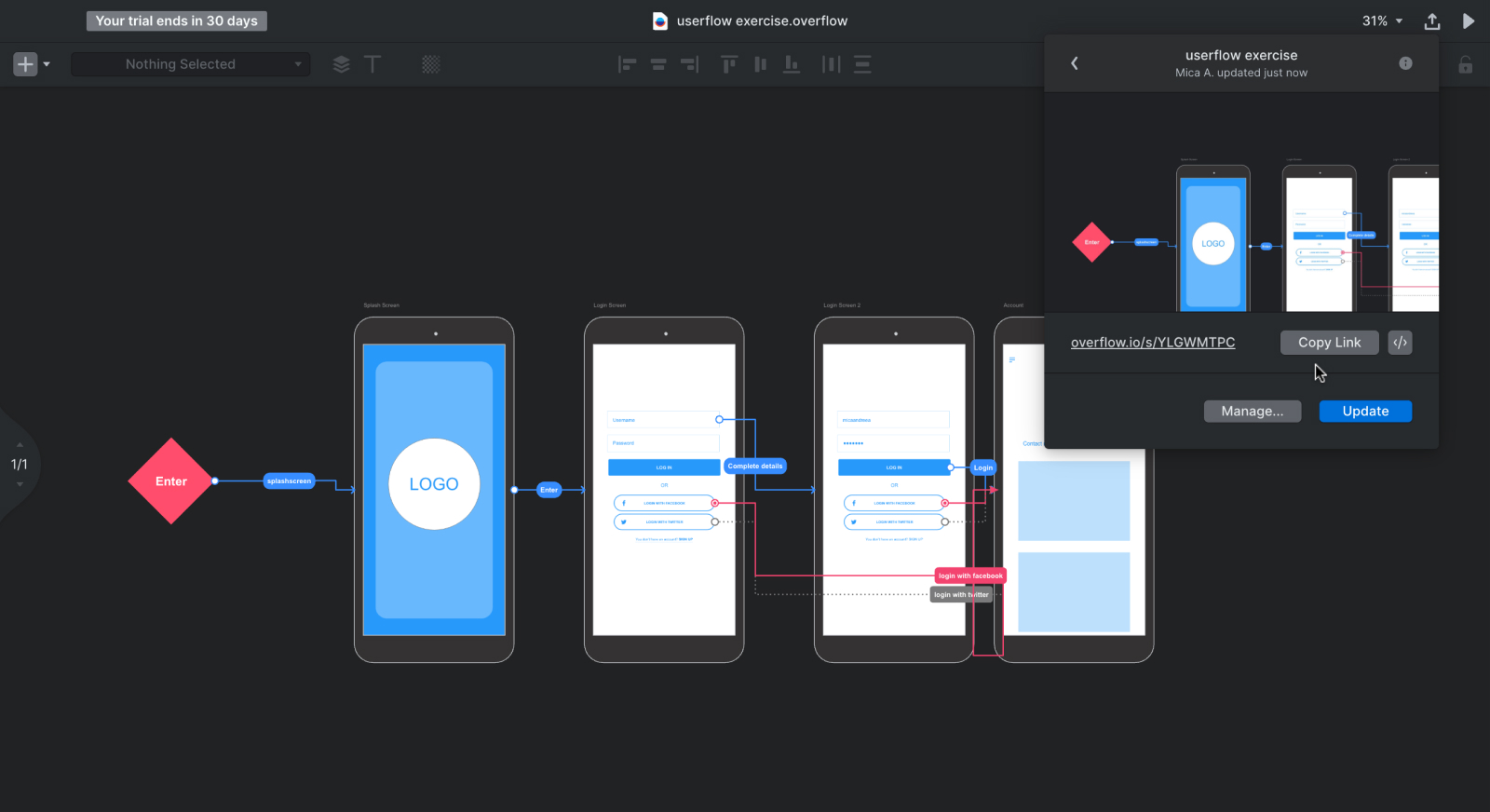Viewport: 1490px width, 812px height.
Task: Go to previous board with up arrow
Action: [20, 445]
